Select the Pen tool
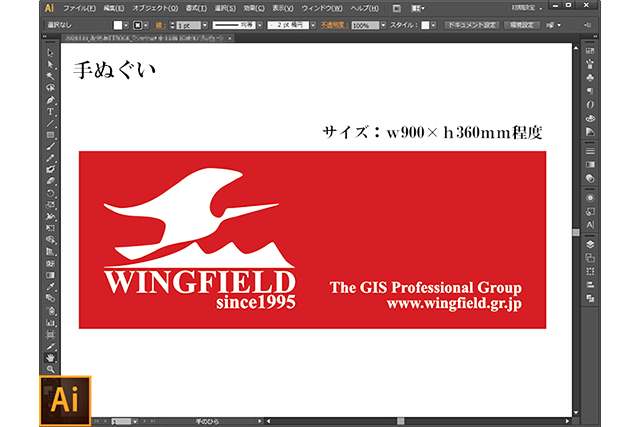This screenshot has height=427, width=640. pos(50,100)
